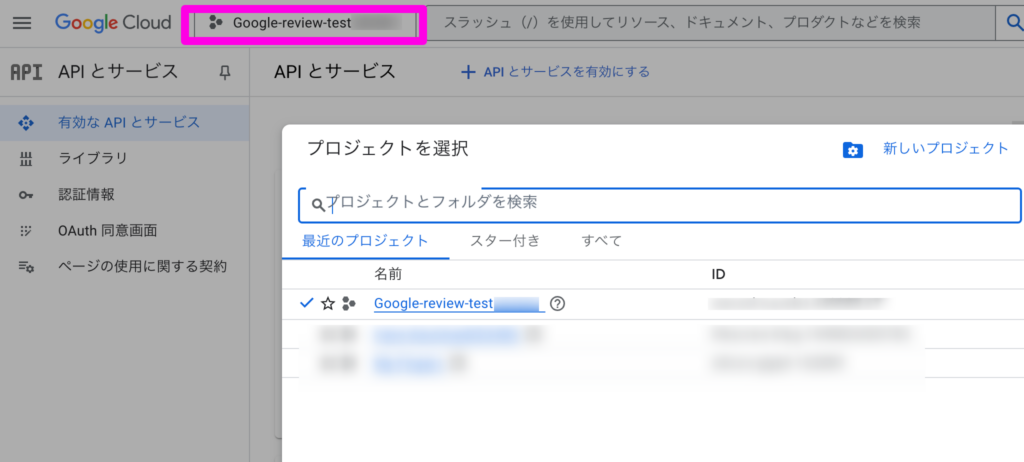Click the ページの使用に関する契約 settings-list icon

[26, 267]
